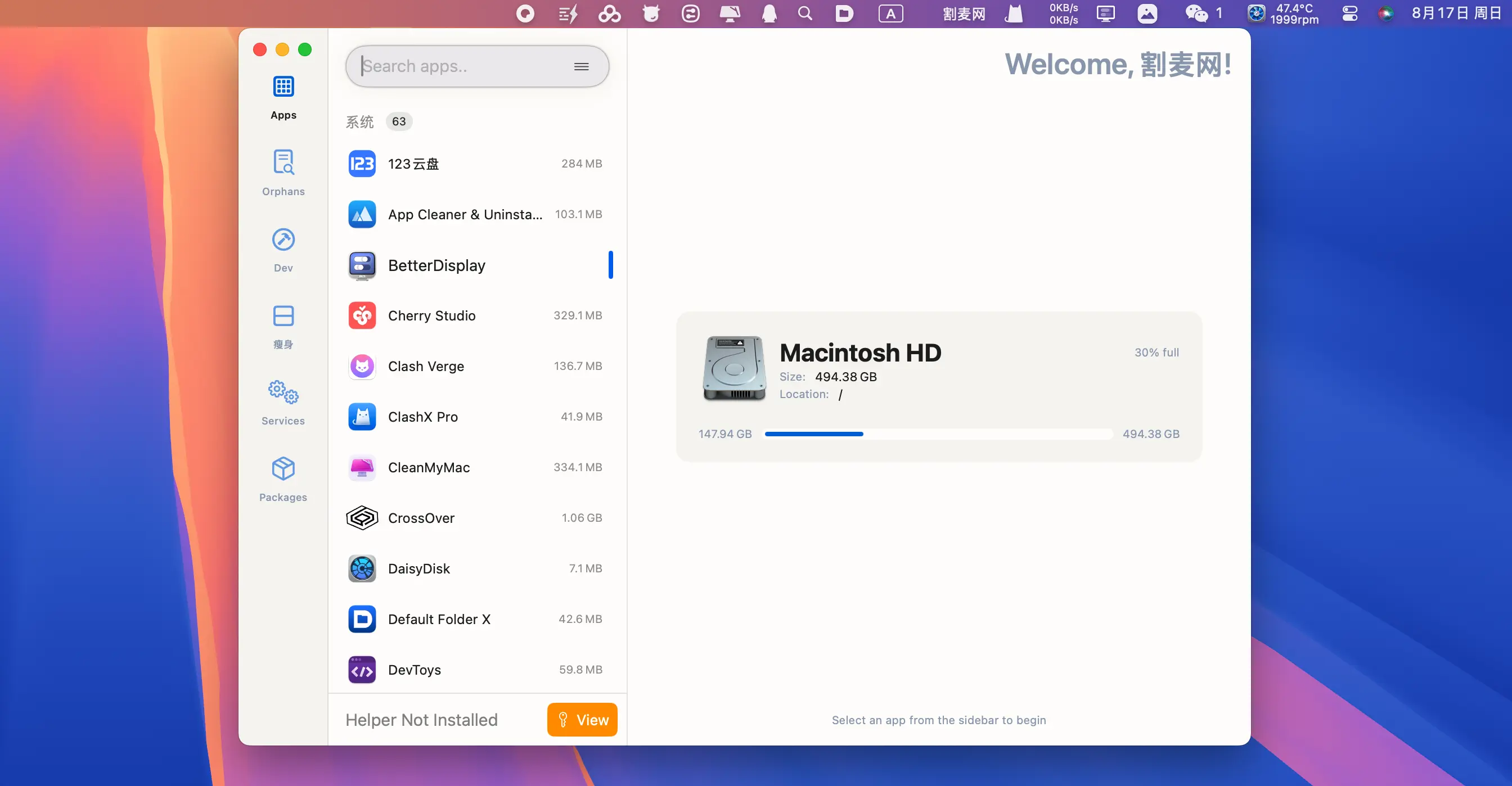This screenshot has height=786, width=1512.
Task: Click the 59.8 MB DevToys size
Action: 580,670
